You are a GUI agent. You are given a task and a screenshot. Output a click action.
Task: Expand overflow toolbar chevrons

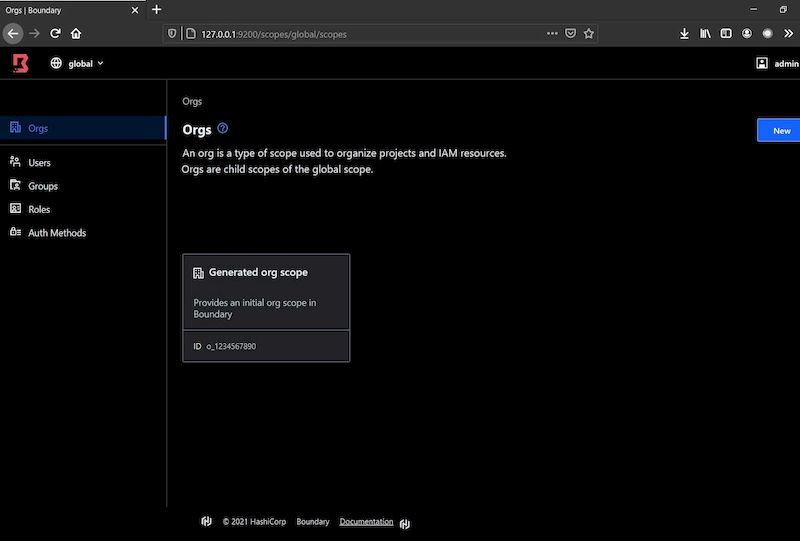pyautogui.click(x=788, y=34)
